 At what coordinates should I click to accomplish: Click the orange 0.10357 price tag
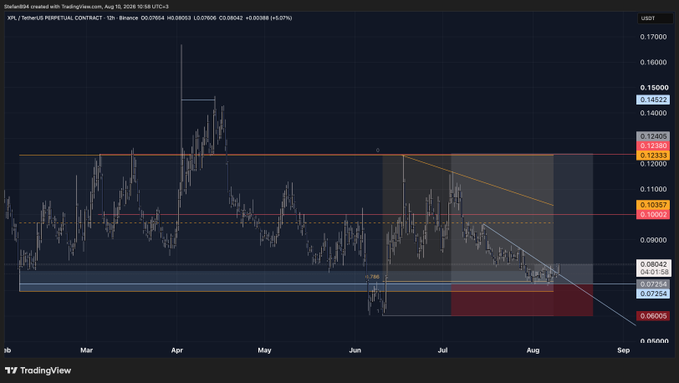pos(653,204)
